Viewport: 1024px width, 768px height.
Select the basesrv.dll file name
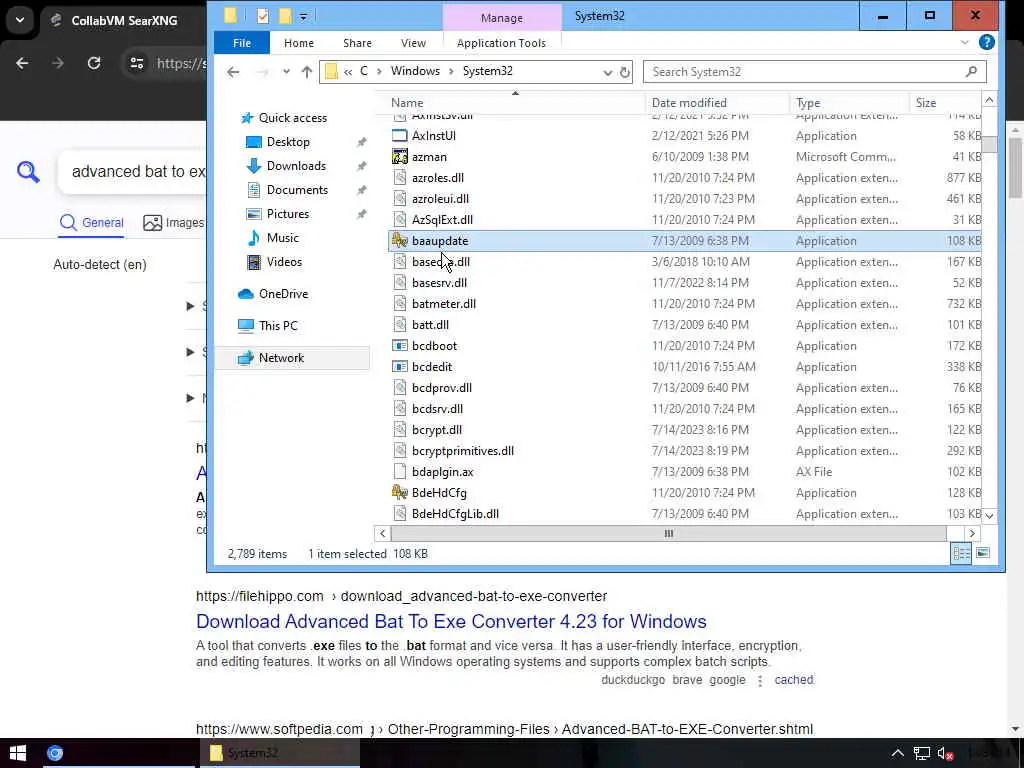(x=439, y=283)
